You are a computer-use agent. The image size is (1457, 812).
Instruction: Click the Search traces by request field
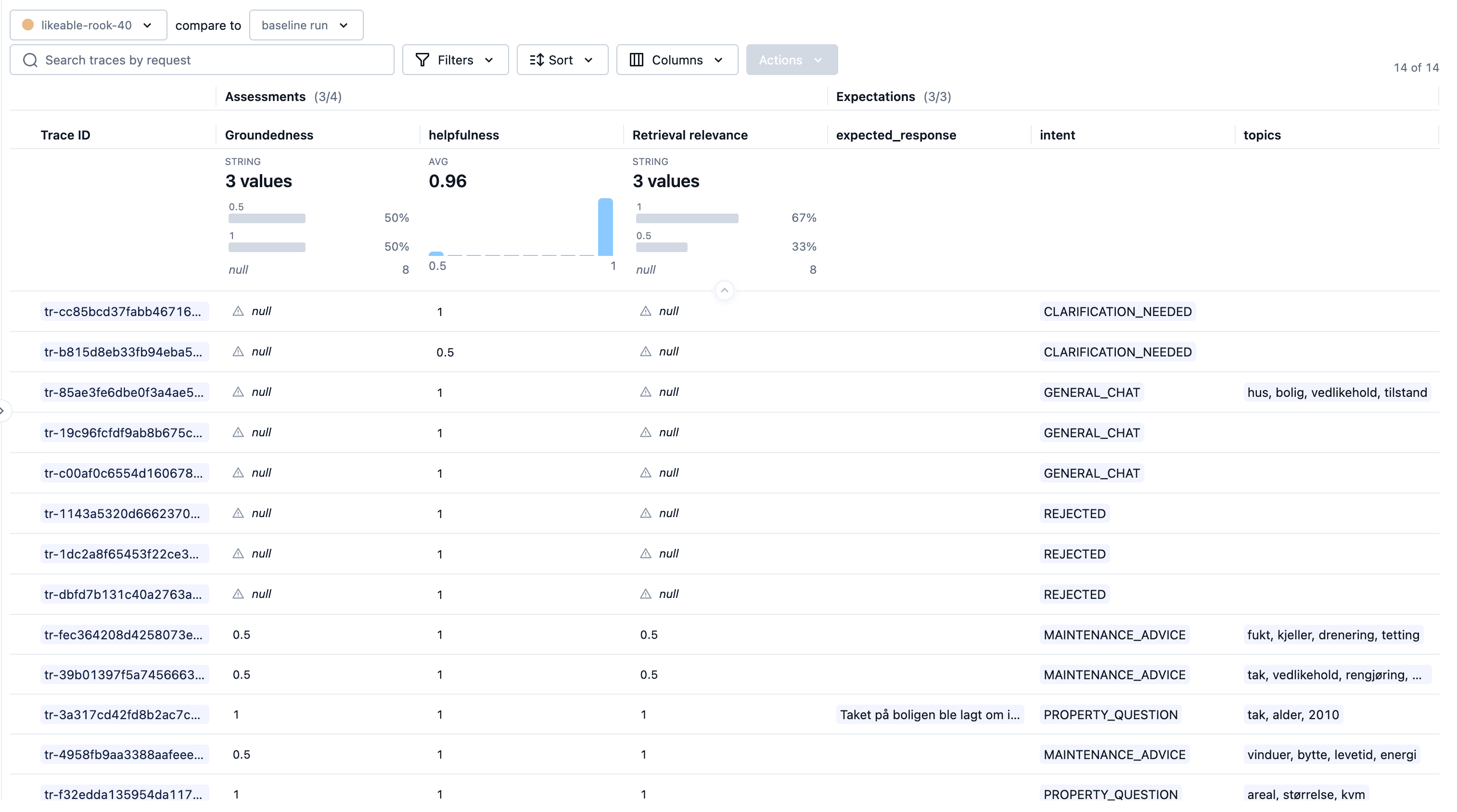point(202,60)
